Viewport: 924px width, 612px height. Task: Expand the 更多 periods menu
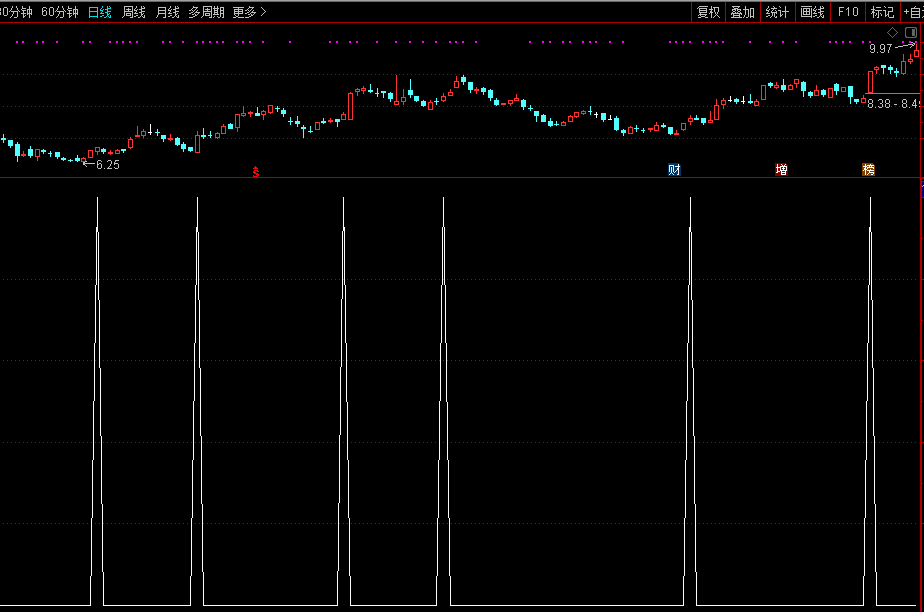coord(249,12)
